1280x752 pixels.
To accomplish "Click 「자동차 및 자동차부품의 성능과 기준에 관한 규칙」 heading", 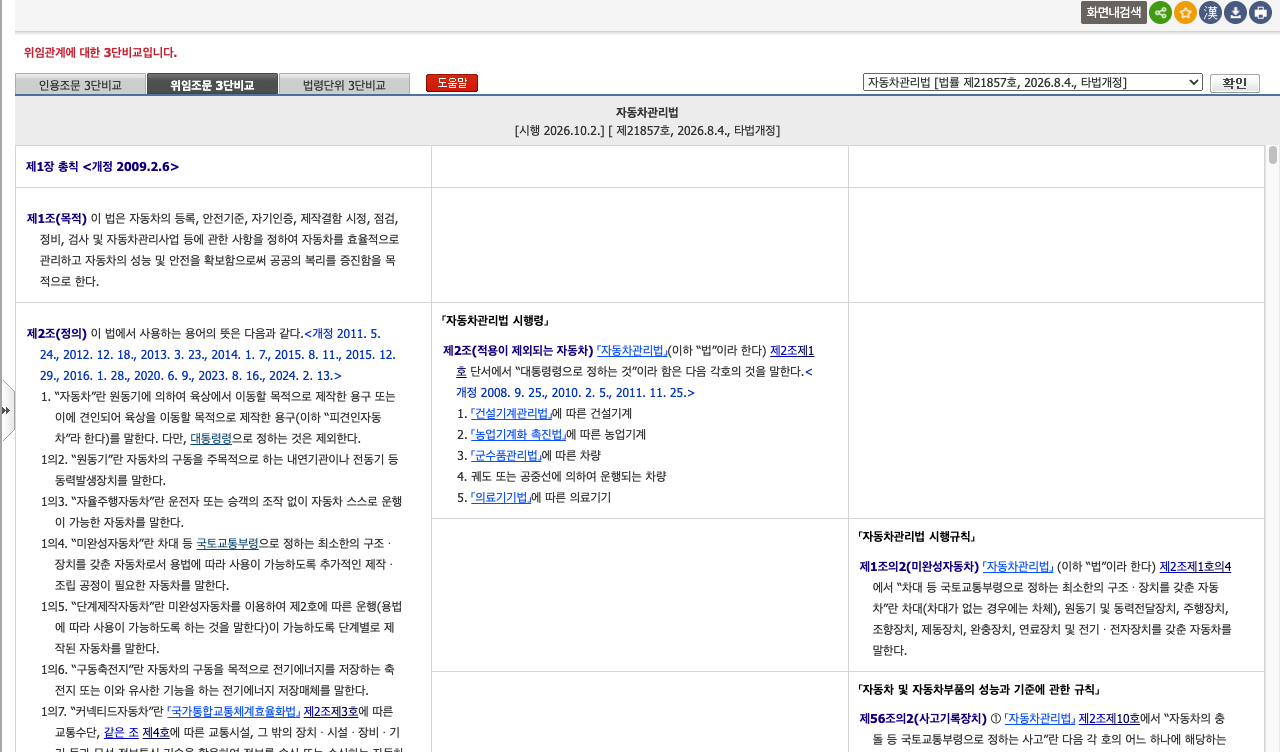I will [x=979, y=689].
